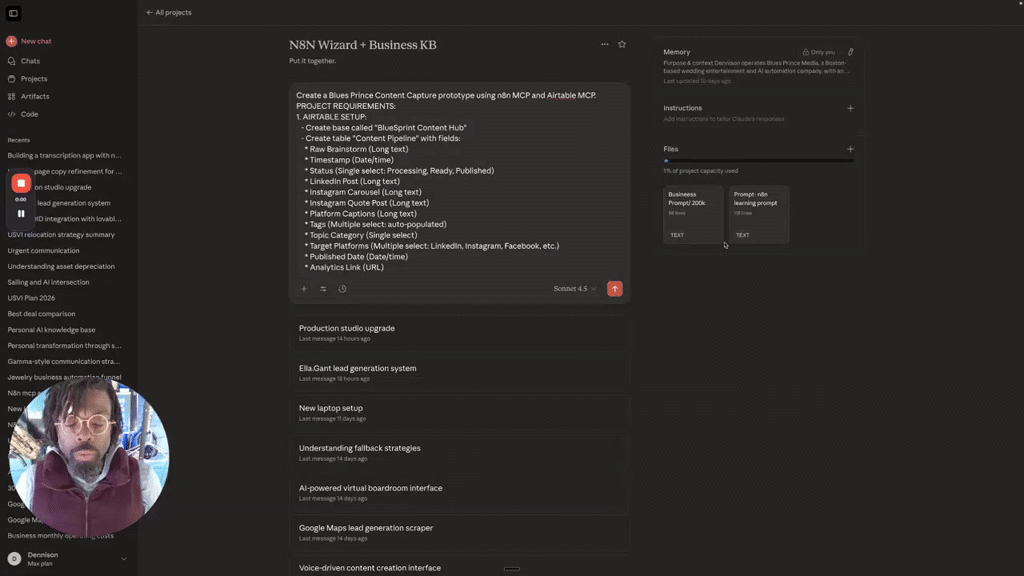Open the Sonnet 4.5 model selector dropdown
This screenshot has width=1024, height=576.
click(575, 289)
